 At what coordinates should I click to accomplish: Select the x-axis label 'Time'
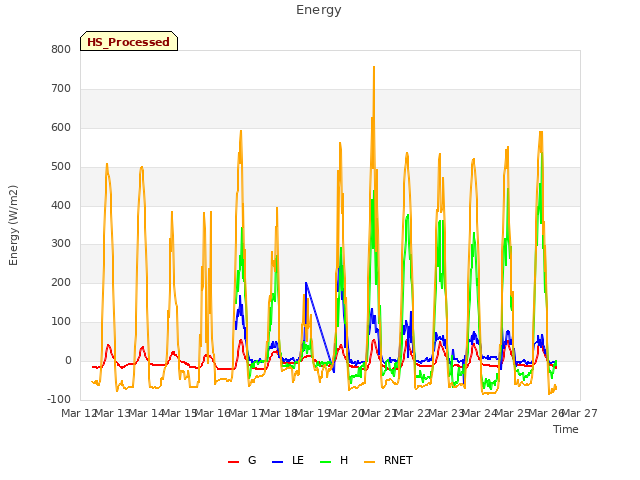tap(565, 429)
